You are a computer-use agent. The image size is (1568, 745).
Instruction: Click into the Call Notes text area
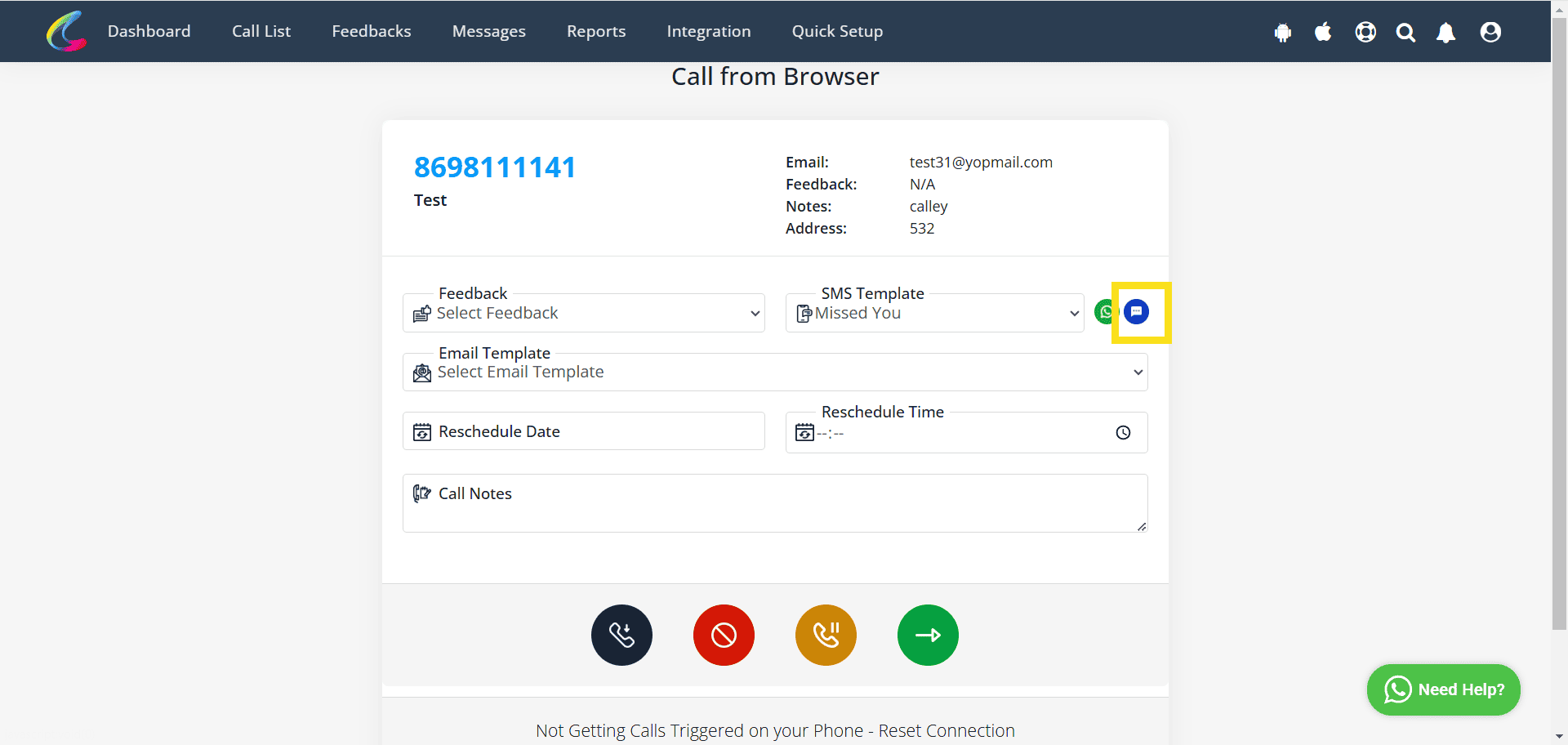[775, 503]
